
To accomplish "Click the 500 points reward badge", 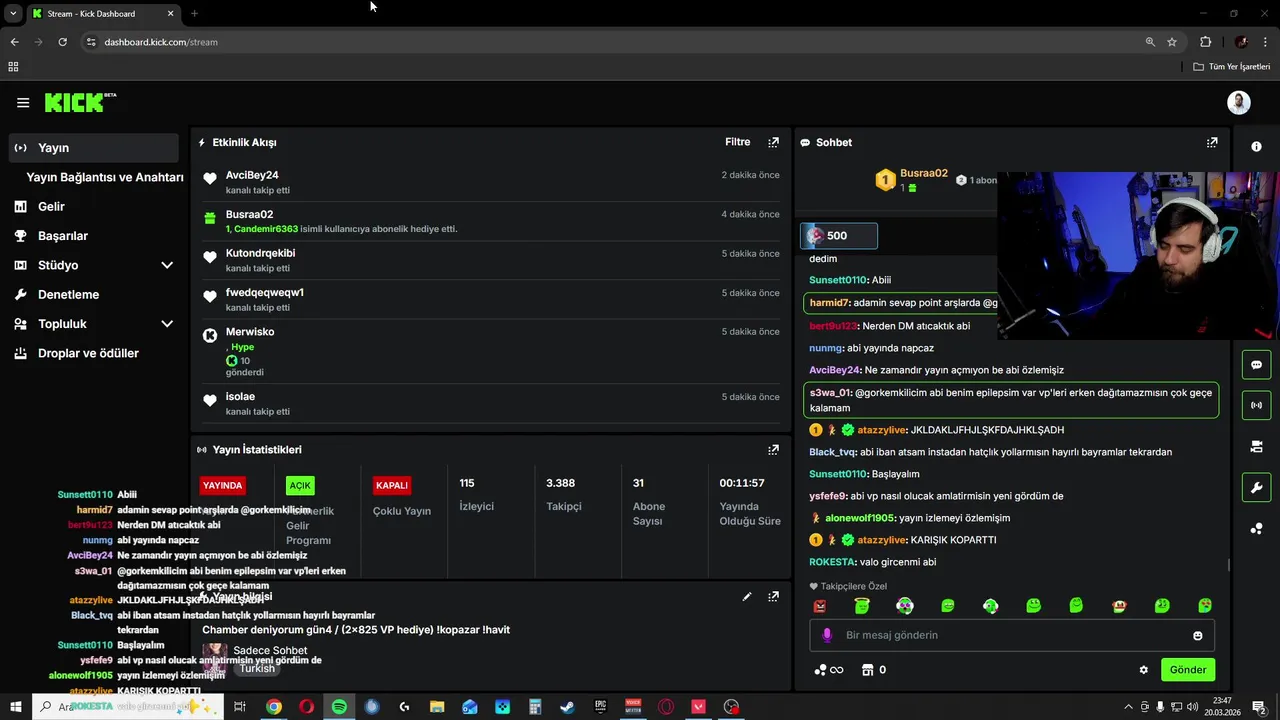I will [x=839, y=236].
